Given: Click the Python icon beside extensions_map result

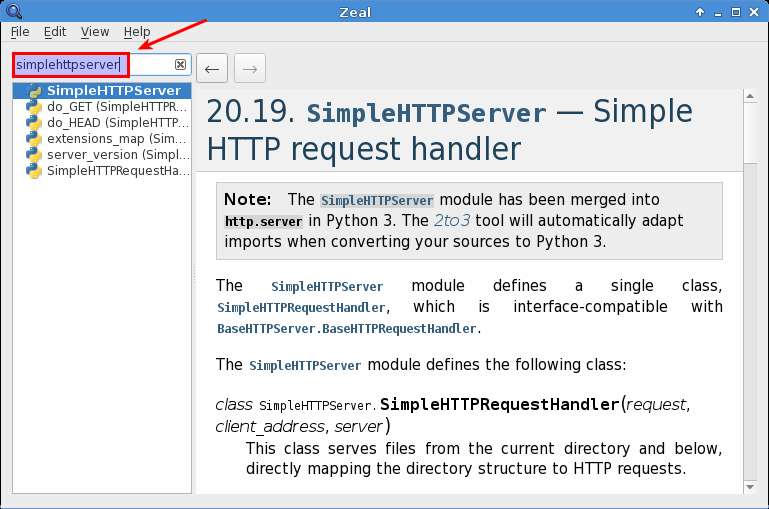Looking at the screenshot, I should pyautogui.click(x=34, y=139).
